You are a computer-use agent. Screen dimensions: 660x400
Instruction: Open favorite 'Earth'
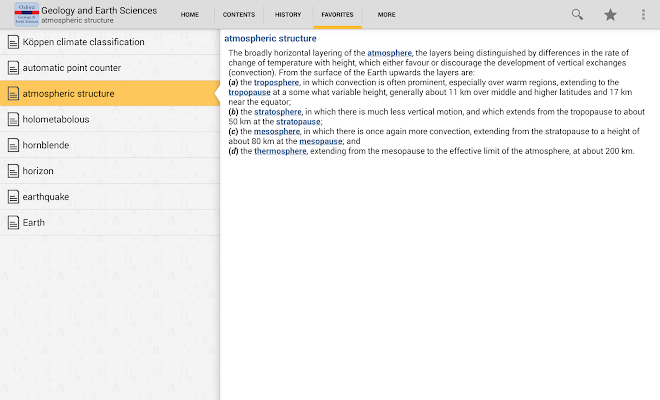pos(110,222)
